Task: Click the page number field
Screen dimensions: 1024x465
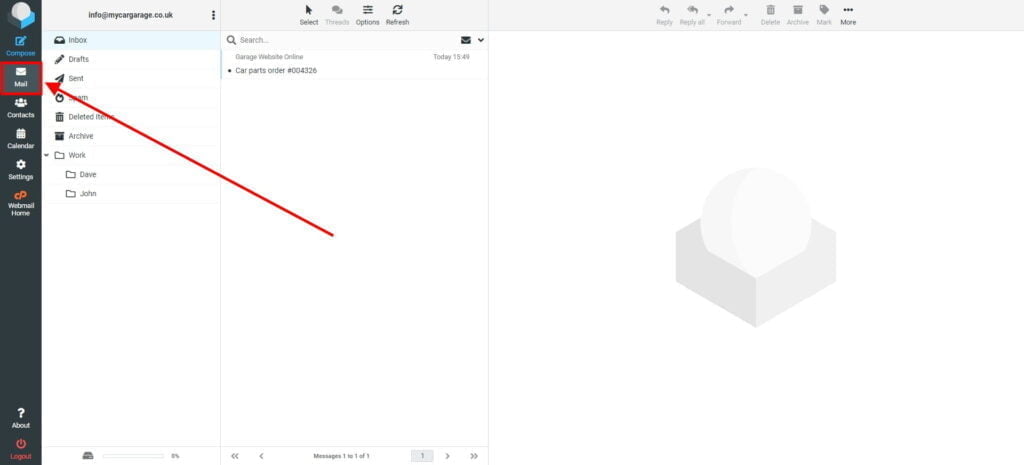Action: pyautogui.click(x=422, y=456)
